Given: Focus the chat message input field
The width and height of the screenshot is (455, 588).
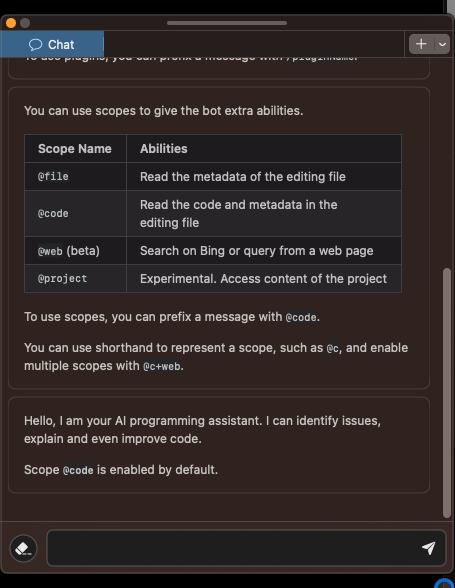Looking at the screenshot, I should point(246,548).
